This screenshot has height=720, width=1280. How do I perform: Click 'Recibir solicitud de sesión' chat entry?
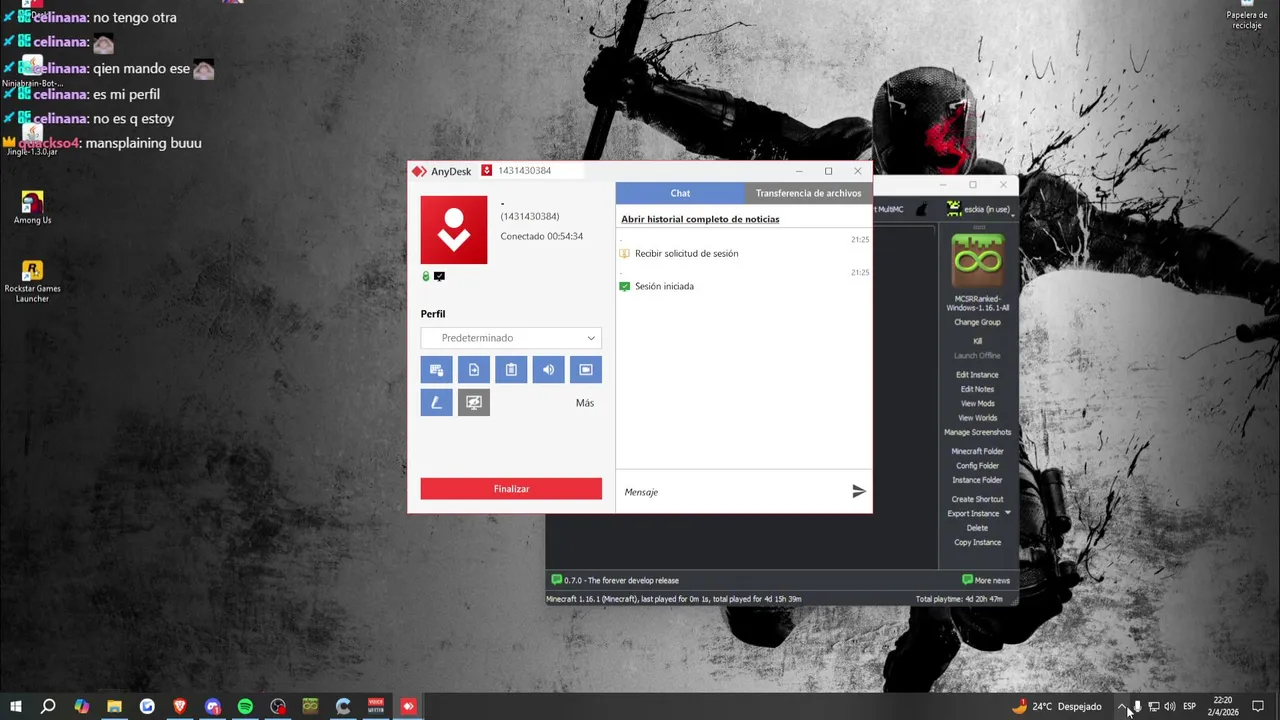click(686, 254)
